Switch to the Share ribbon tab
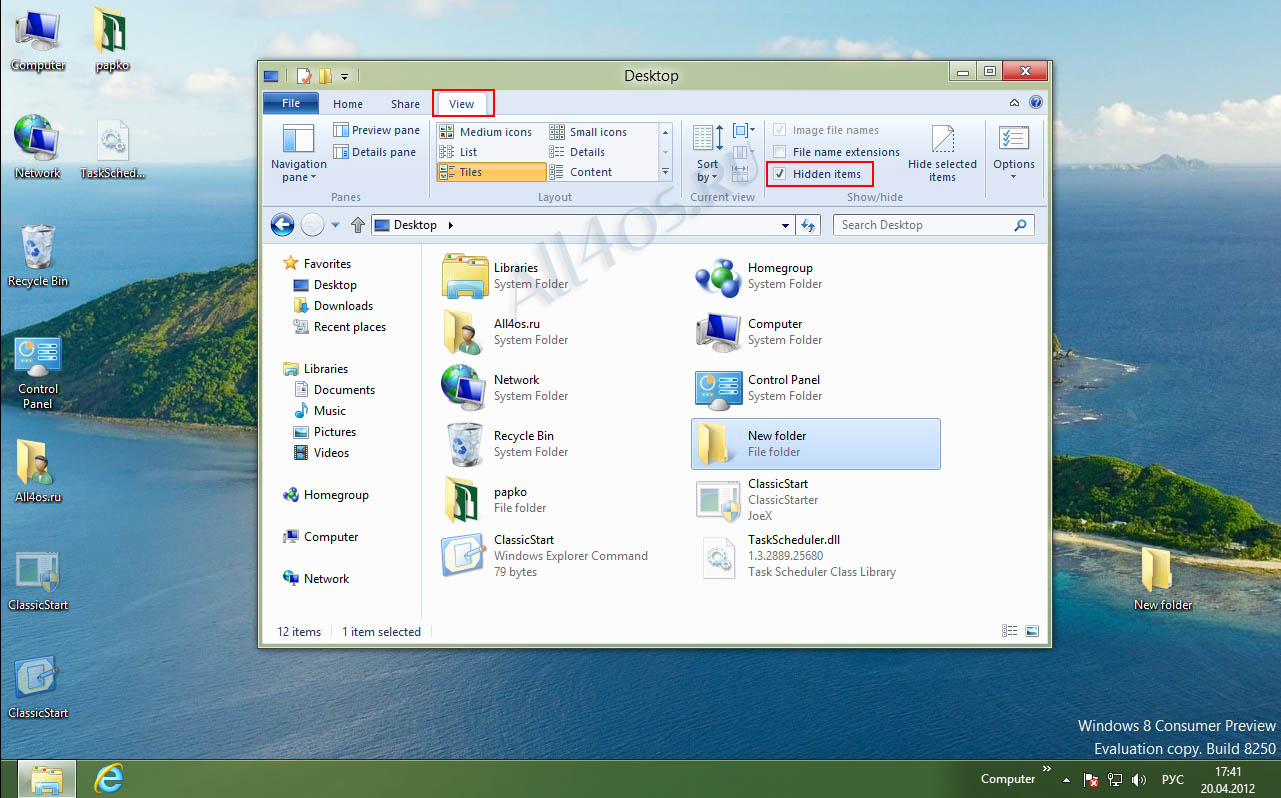The width and height of the screenshot is (1281, 798). 405,104
